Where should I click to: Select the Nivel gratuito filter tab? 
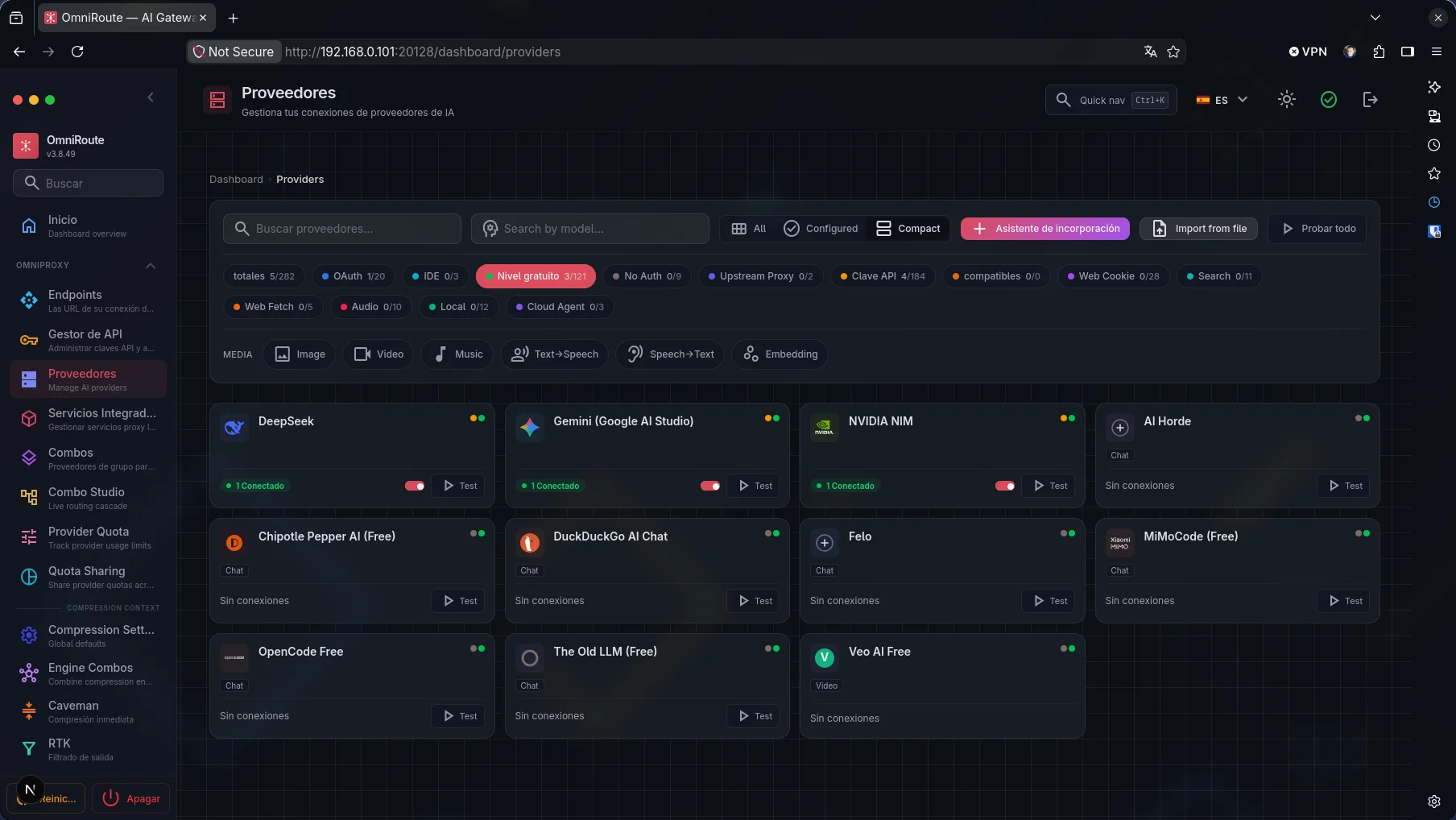(536, 276)
